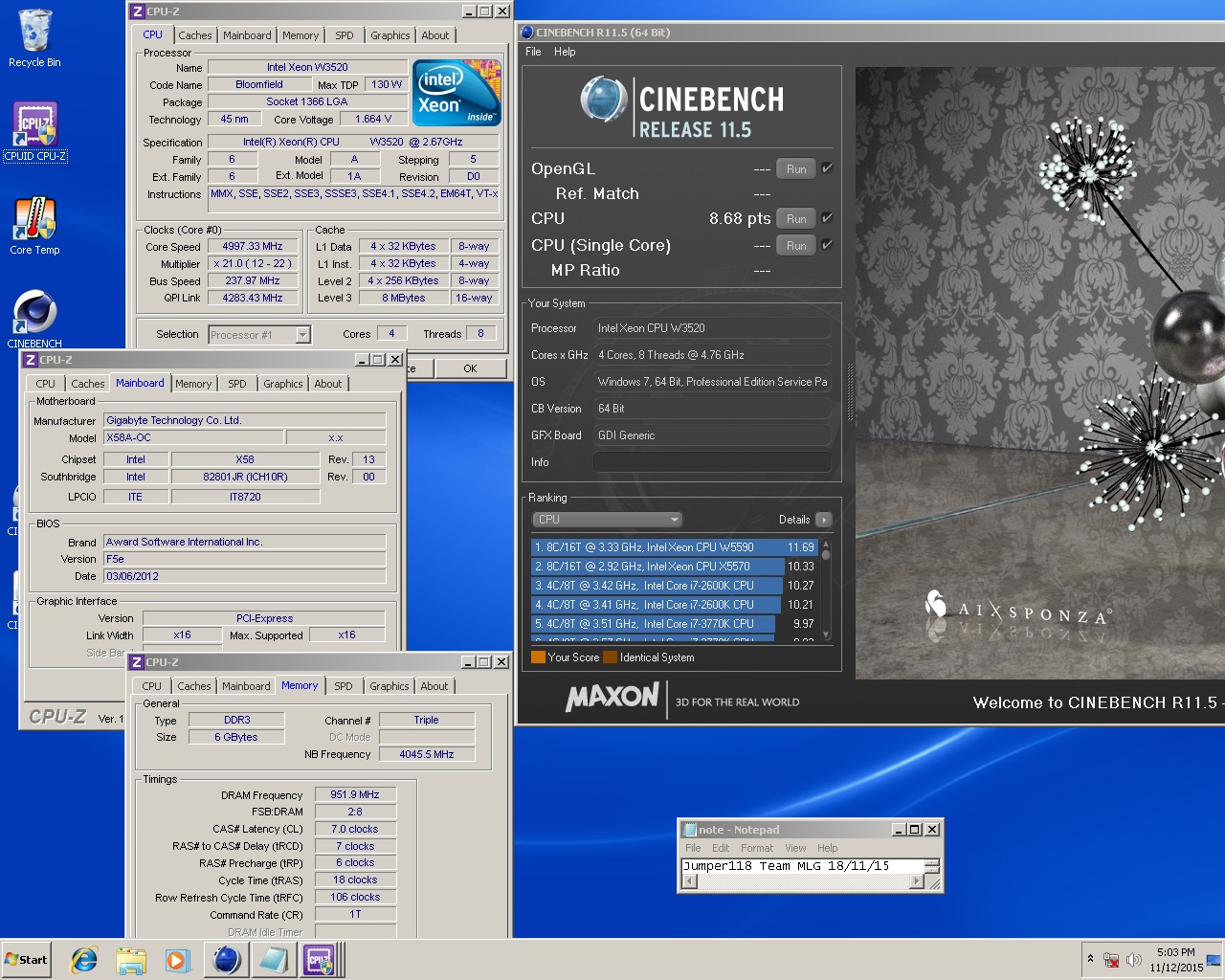Open the Ranking CPU dropdown

(x=607, y=520)
